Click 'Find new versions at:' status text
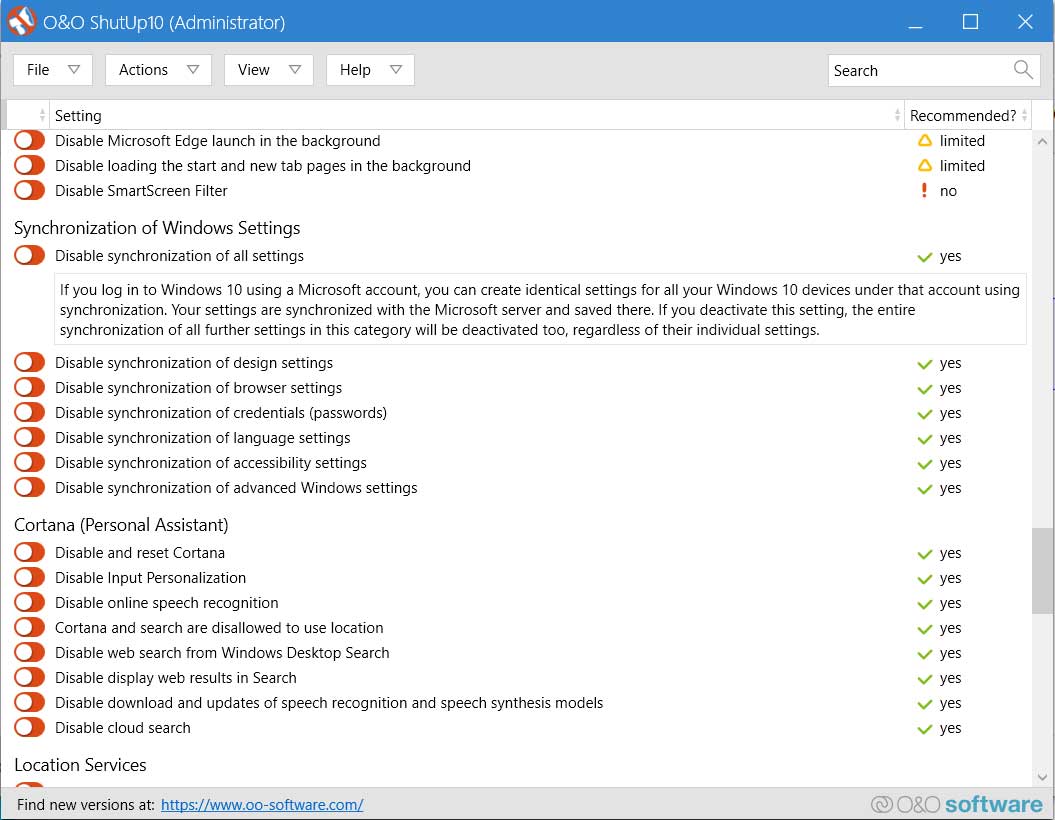 (85, 805)
